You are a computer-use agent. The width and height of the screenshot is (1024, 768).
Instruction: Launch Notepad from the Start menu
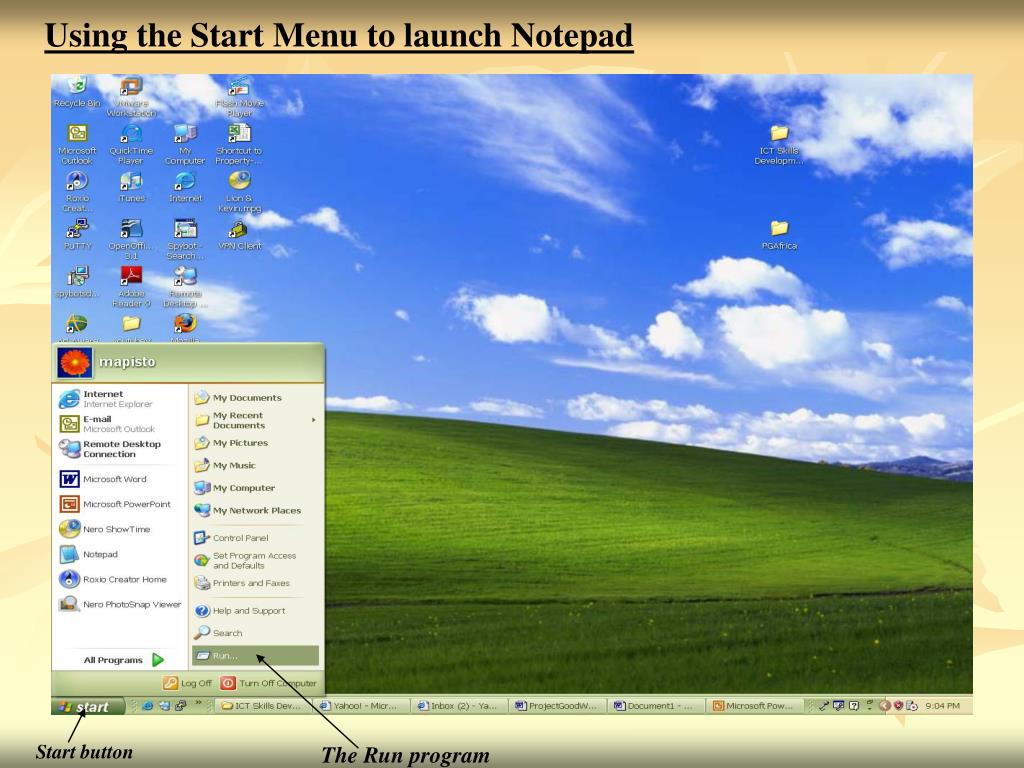click(118, 554)
